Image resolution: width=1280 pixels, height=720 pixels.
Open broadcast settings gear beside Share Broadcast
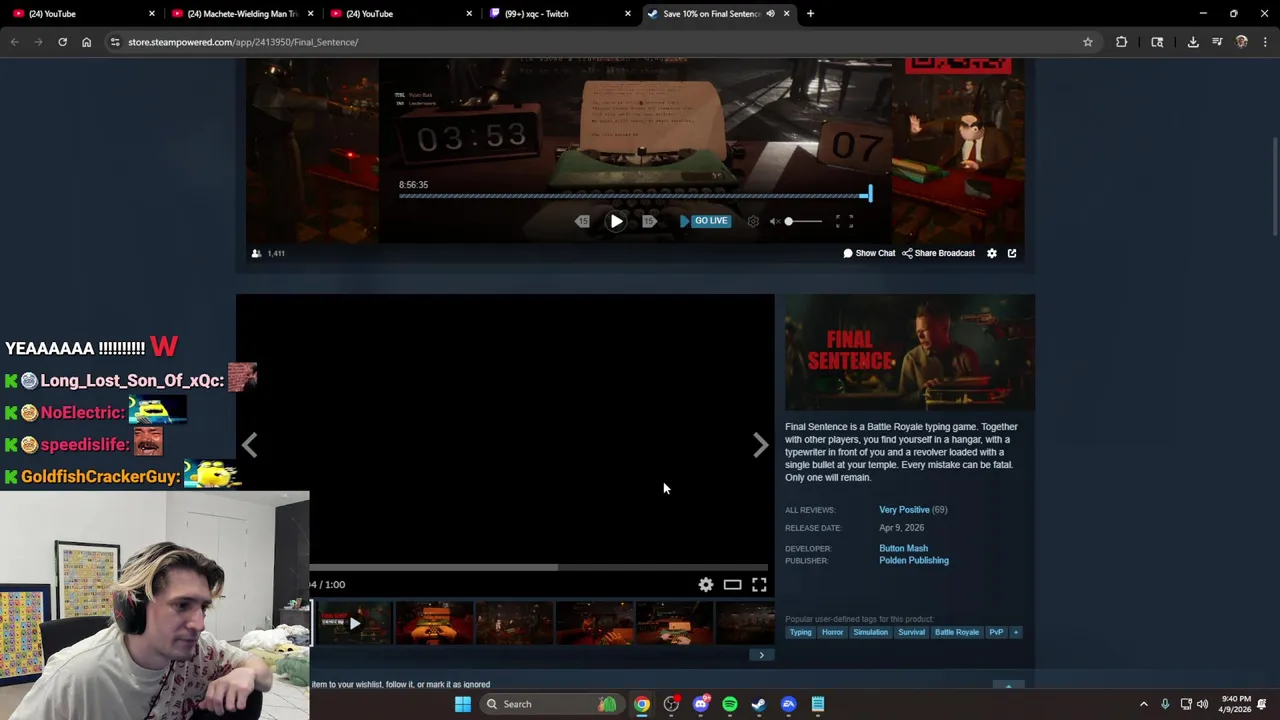tap(992, 253)
